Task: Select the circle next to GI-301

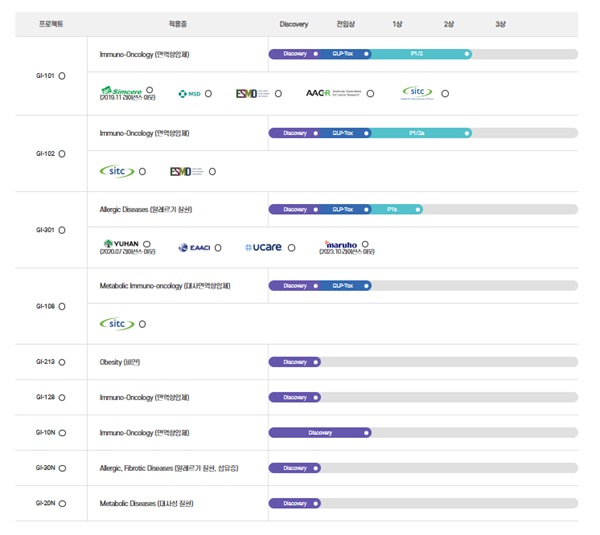Action: (62, 229)
